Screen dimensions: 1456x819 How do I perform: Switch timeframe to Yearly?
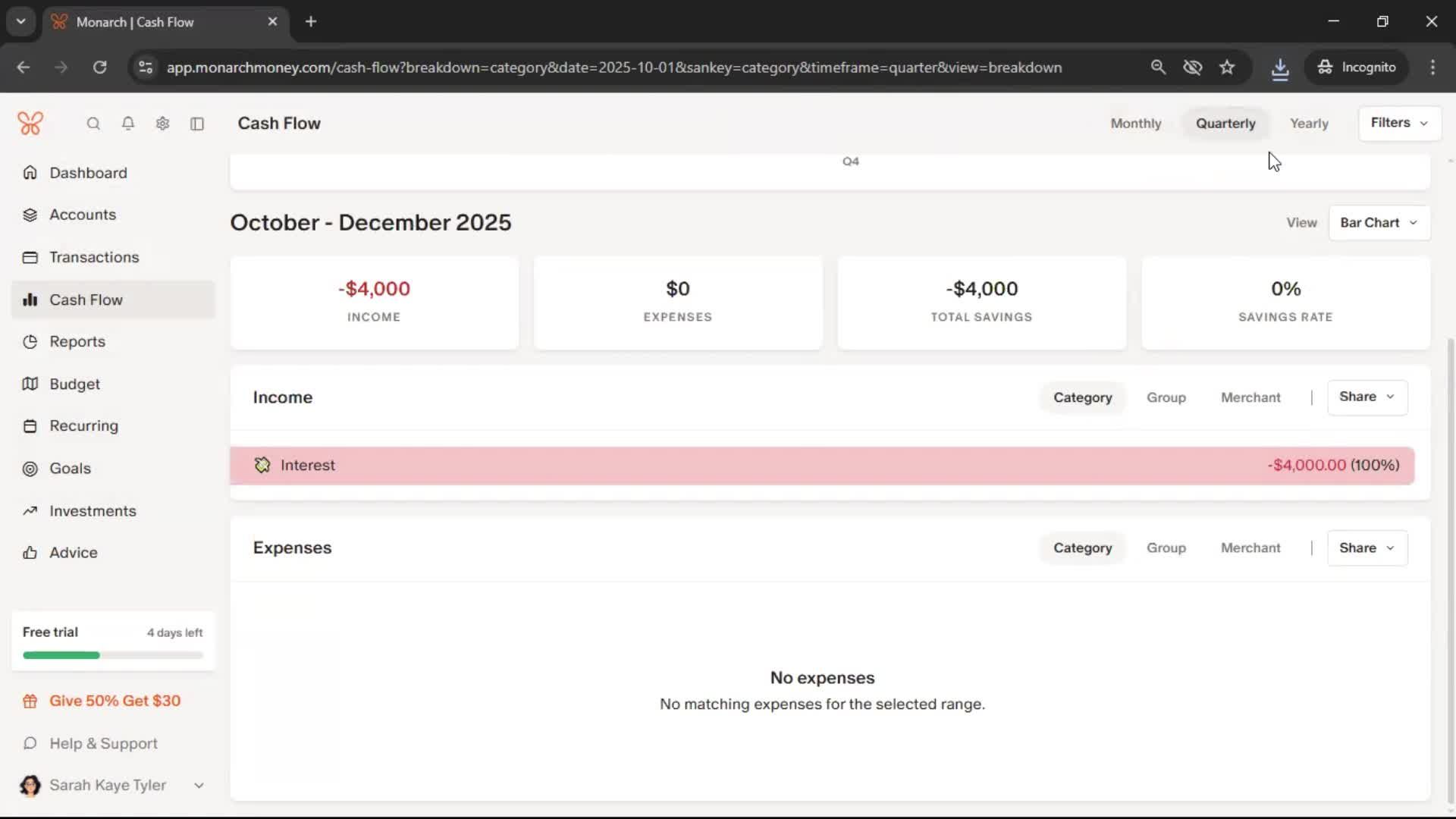coord(1309,124)
